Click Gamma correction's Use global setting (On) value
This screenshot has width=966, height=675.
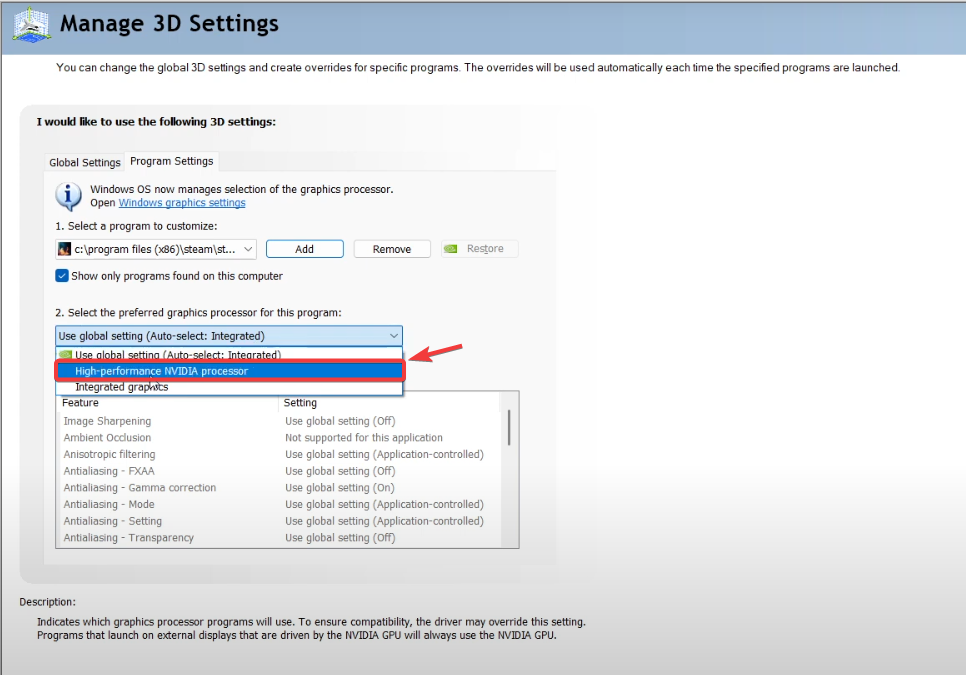(339, 488)
